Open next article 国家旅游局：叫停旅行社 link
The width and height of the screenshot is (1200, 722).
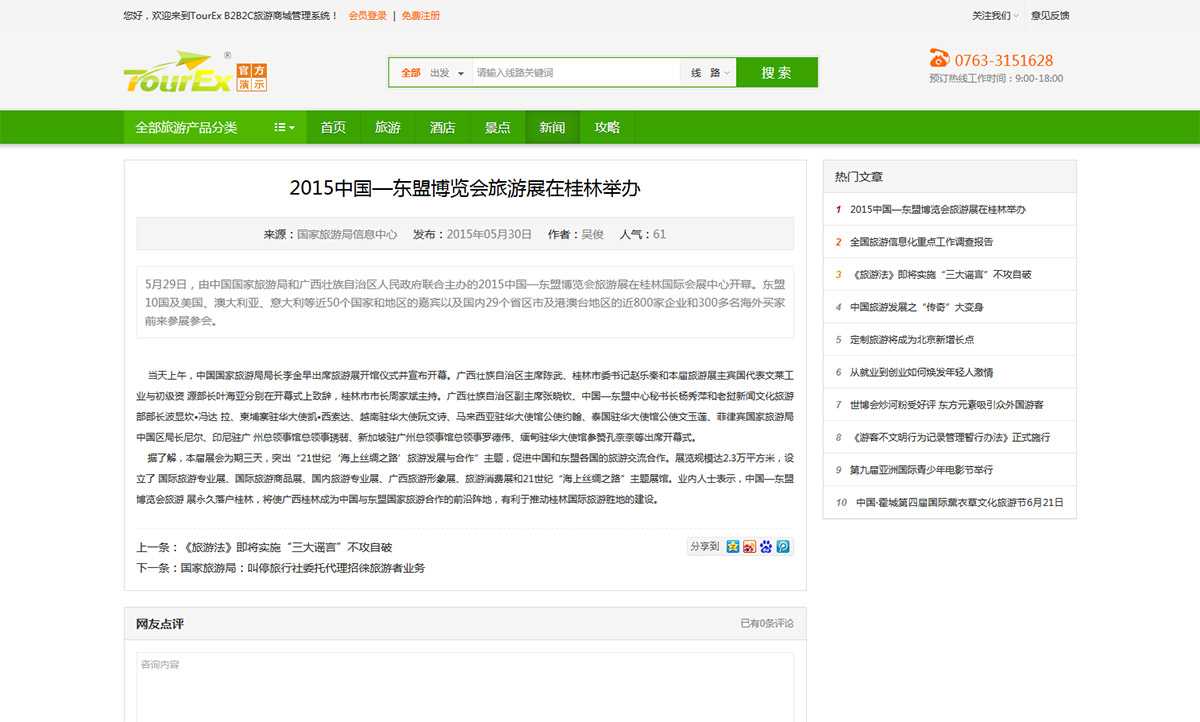[x=302, y=568]
